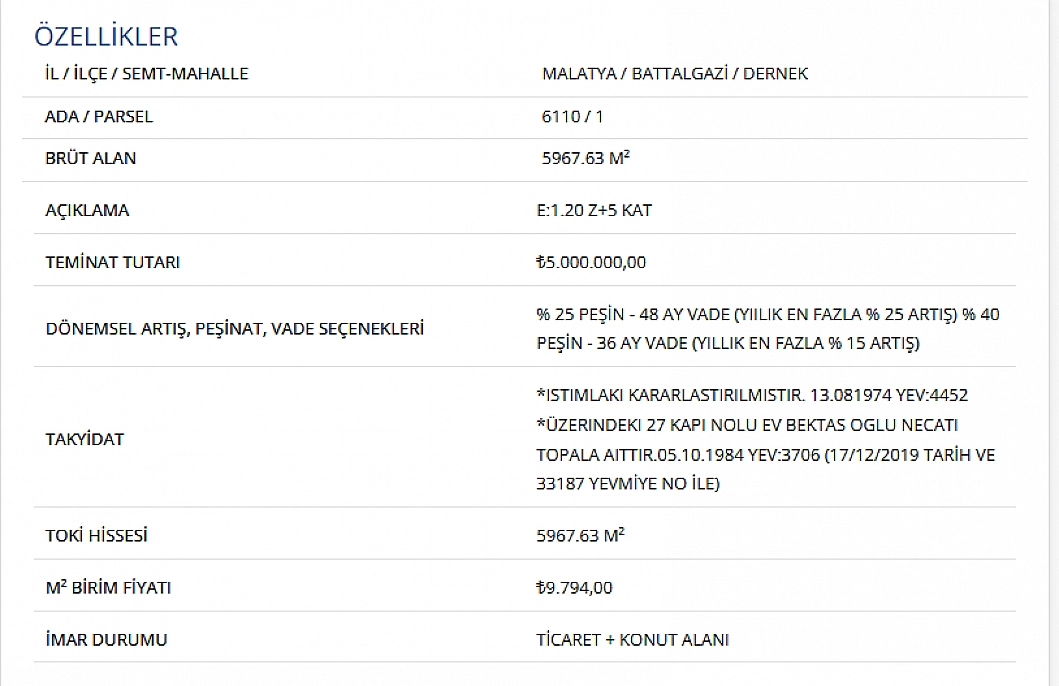Viewport: 1059px width, 686px height.
Task: Select the ₺5.000.000,00 deposit amount
Action: [591, 262]
